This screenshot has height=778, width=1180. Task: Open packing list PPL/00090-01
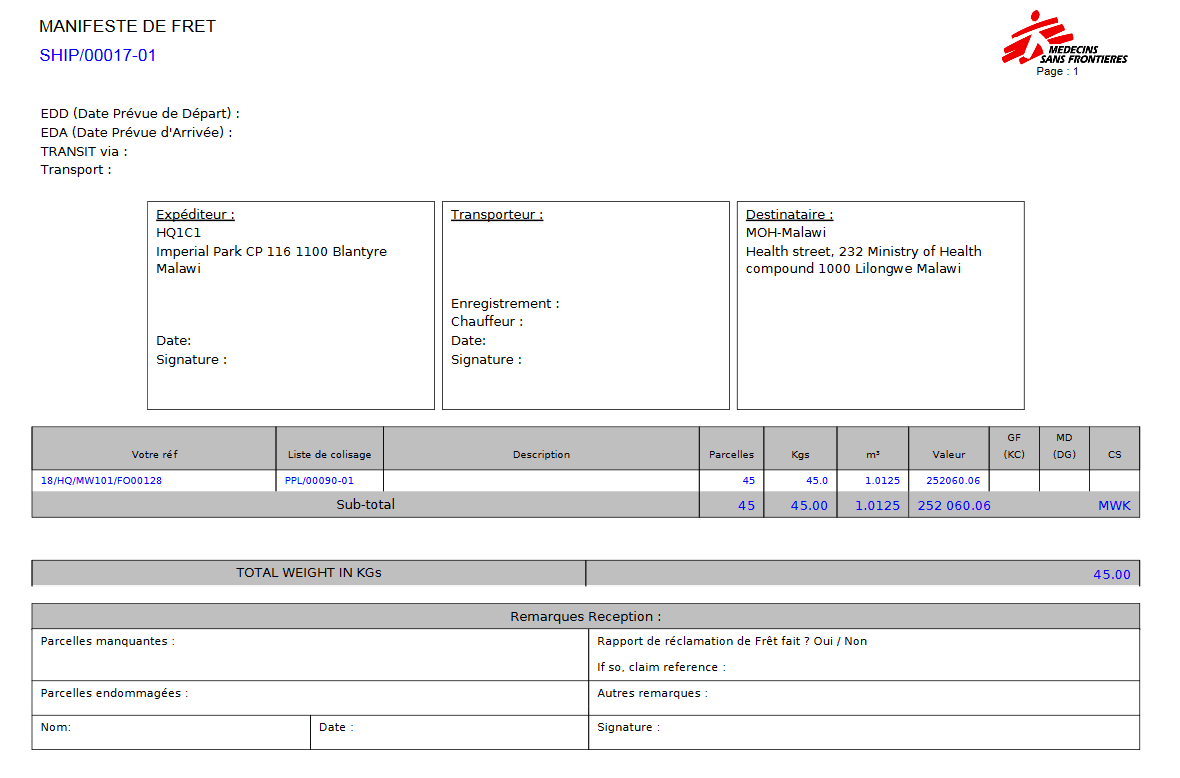point(320,481)
